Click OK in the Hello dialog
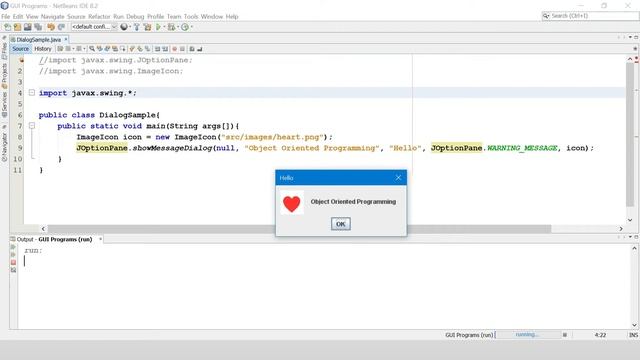Image resolution: width=640 pixels, height=360 pixels. [x=340, y=224]
